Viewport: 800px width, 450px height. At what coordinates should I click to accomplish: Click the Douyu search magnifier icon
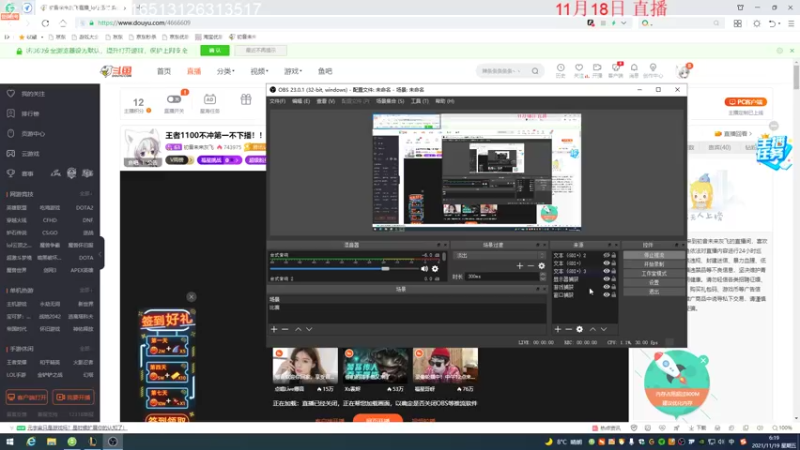click(x=535, y=71)
